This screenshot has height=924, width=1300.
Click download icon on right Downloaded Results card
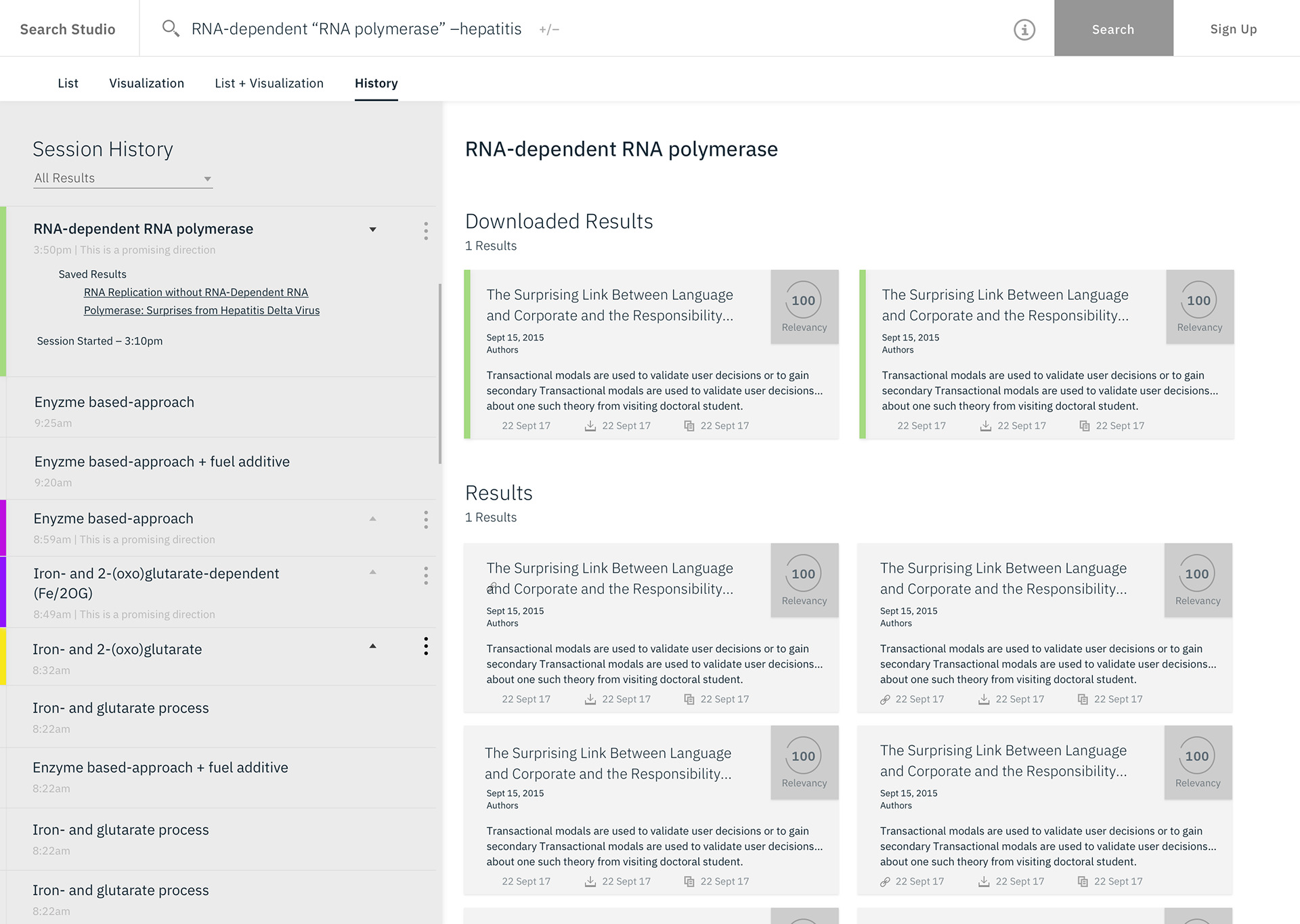[986, 426]
